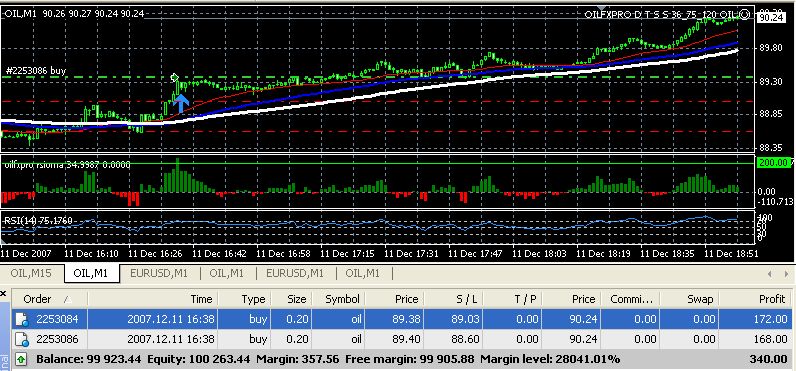Viewport: 796px width, 371px height.
Task: Sort trades by Commission column header
Action: [x=631, y=299]
